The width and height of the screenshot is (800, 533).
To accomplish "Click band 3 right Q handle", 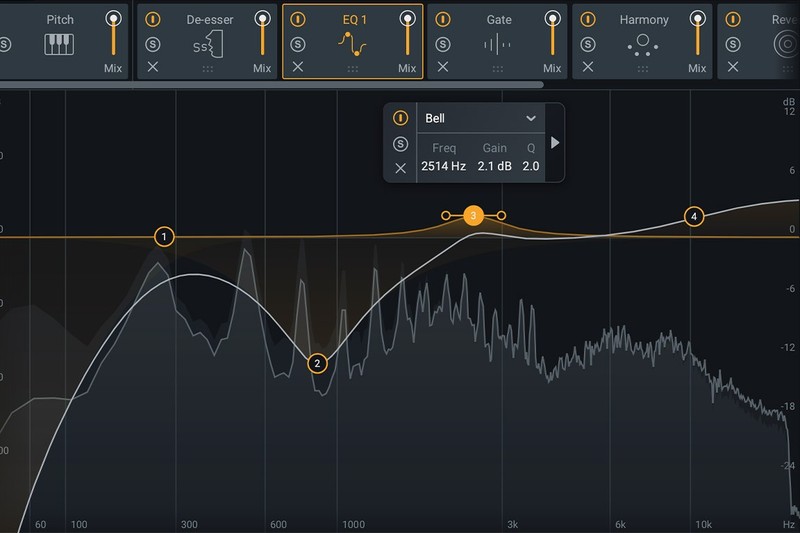I will point(502,215).
